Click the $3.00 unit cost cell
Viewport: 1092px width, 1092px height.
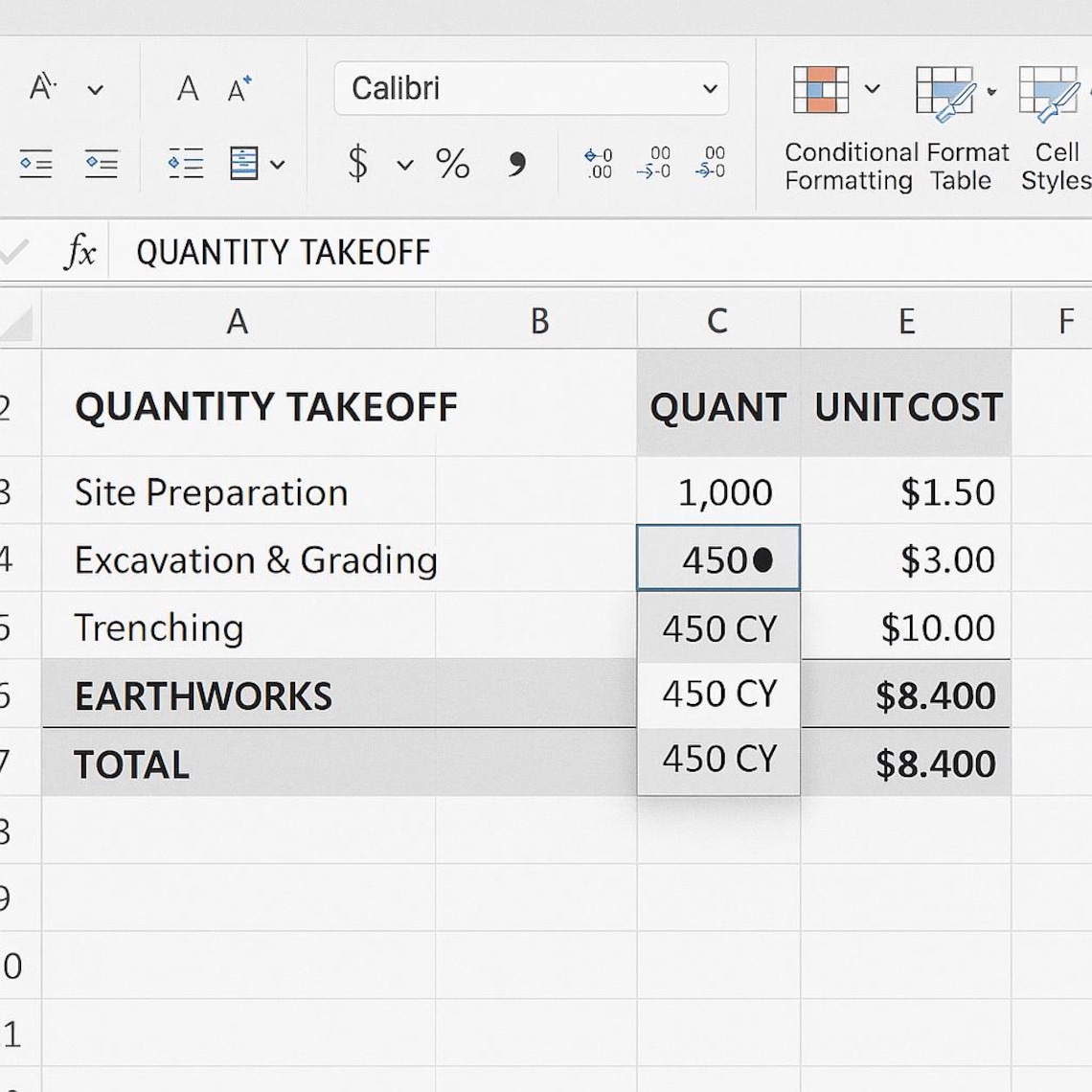pyautogui.click(x=905, y=559)
